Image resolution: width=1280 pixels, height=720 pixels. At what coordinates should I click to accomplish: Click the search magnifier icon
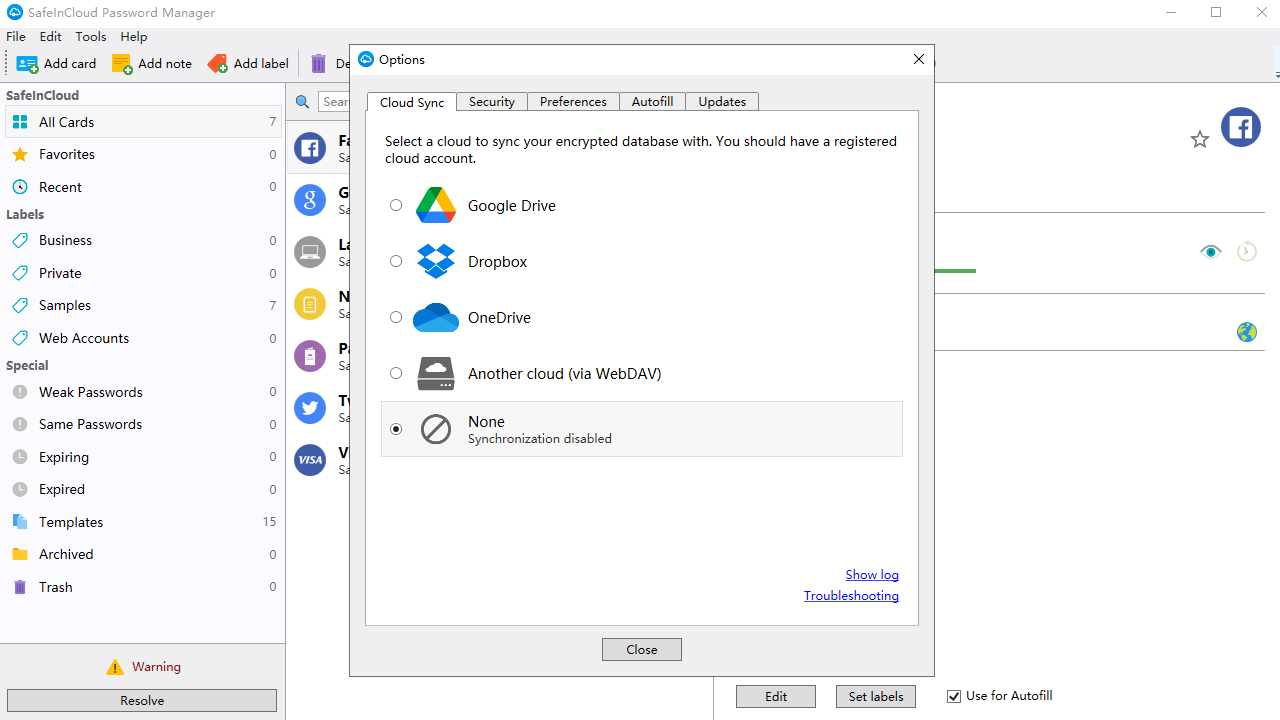click(x=302, y=101)
